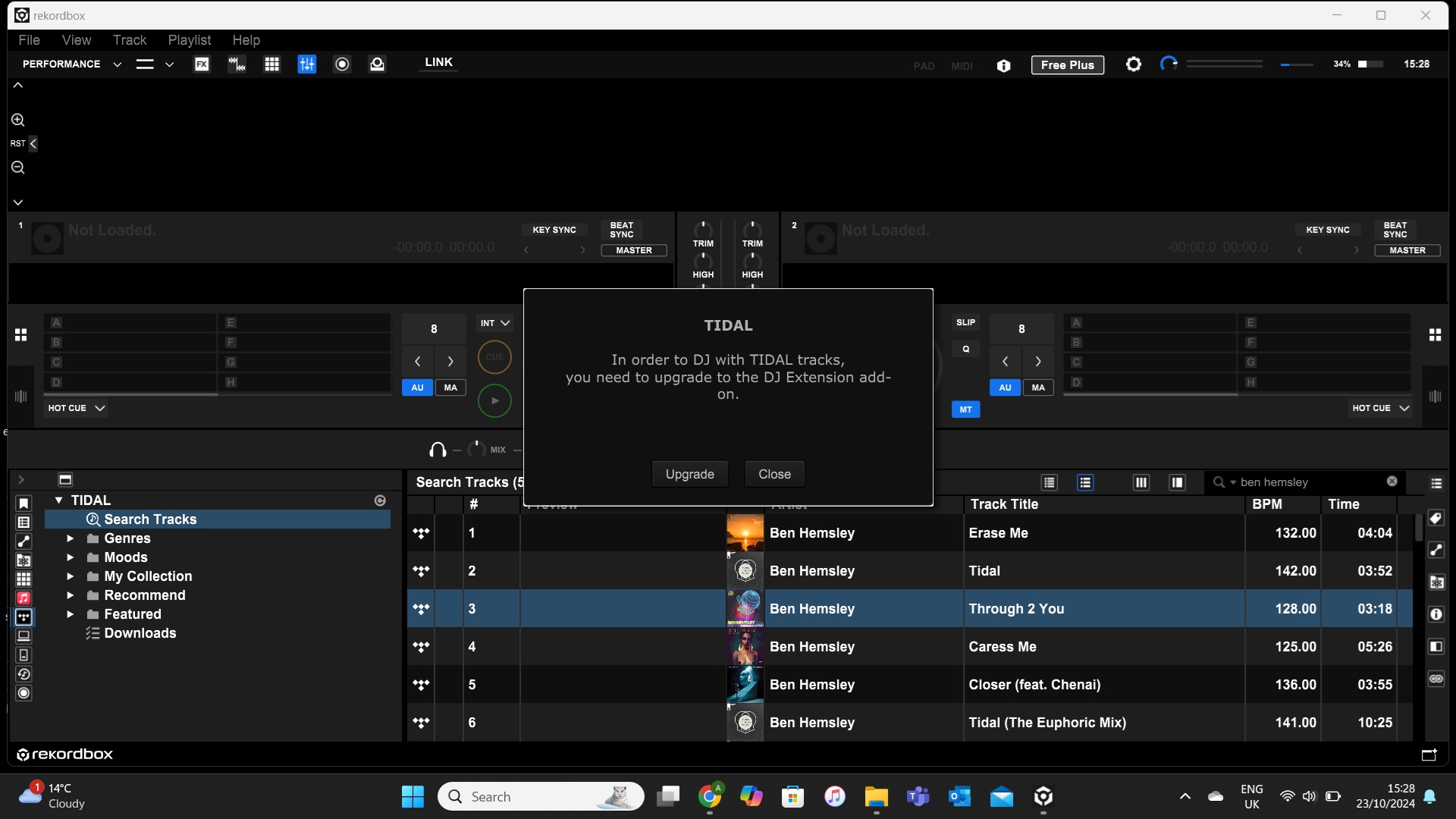Zoom in on the waveform
The image size is (1456, 819).
click(x=18, y=120)
